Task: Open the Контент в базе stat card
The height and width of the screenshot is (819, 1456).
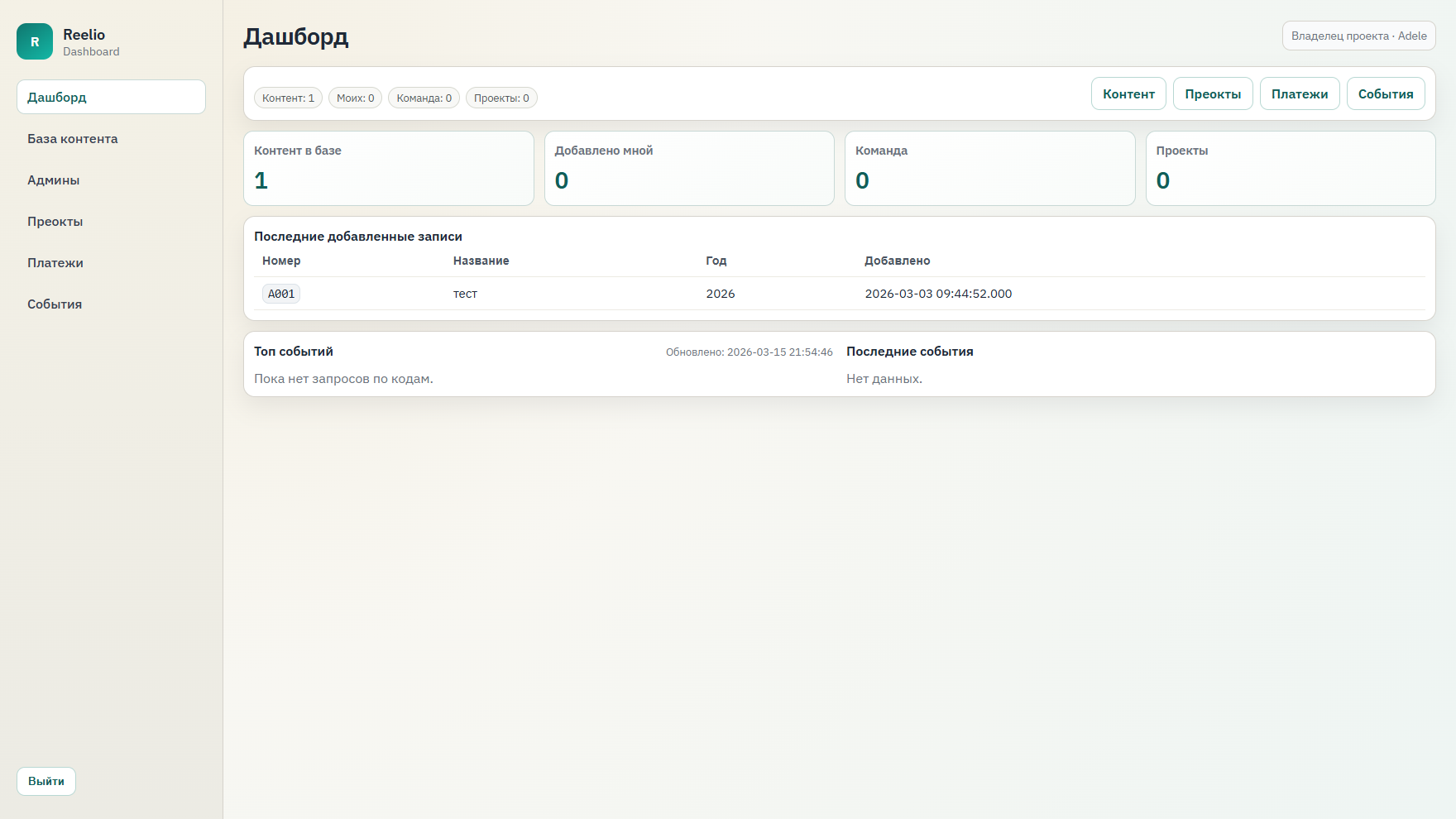Action: point(388,168)
